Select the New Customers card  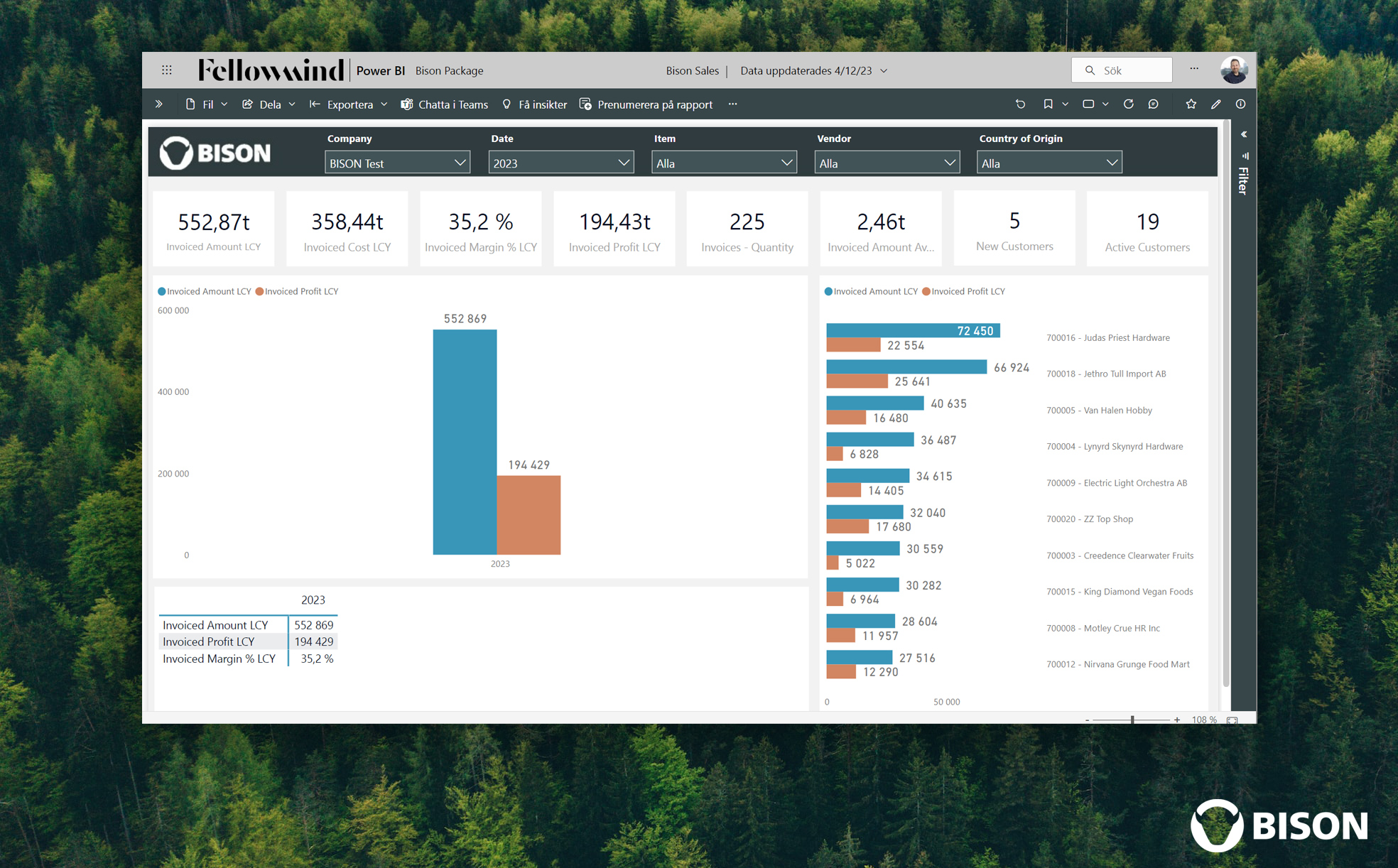coord(1014,229)
